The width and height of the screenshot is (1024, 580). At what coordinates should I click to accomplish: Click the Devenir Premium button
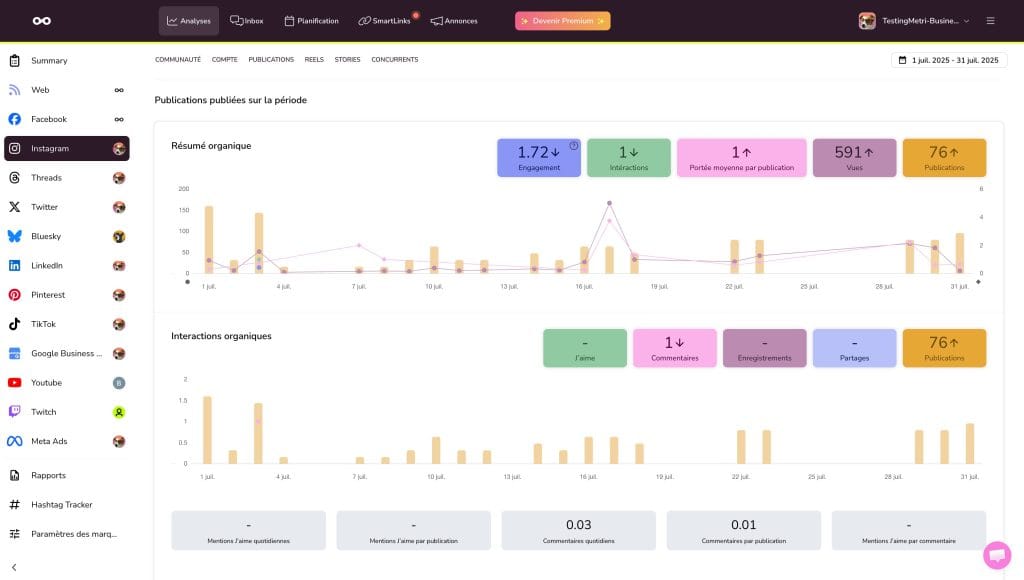tap(562, 21)
